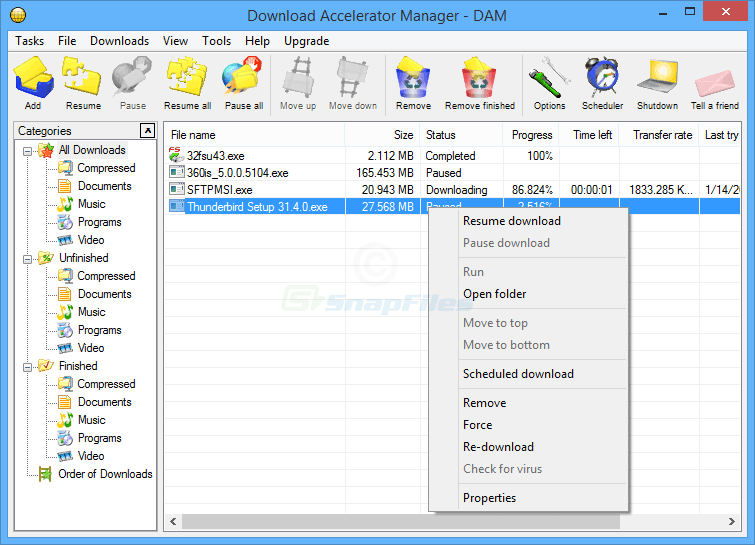Image resolution: width=755 pixels, height=545 pixels.
Task: Click the Resume all toolbar icon
Action: tap(187, 76)
